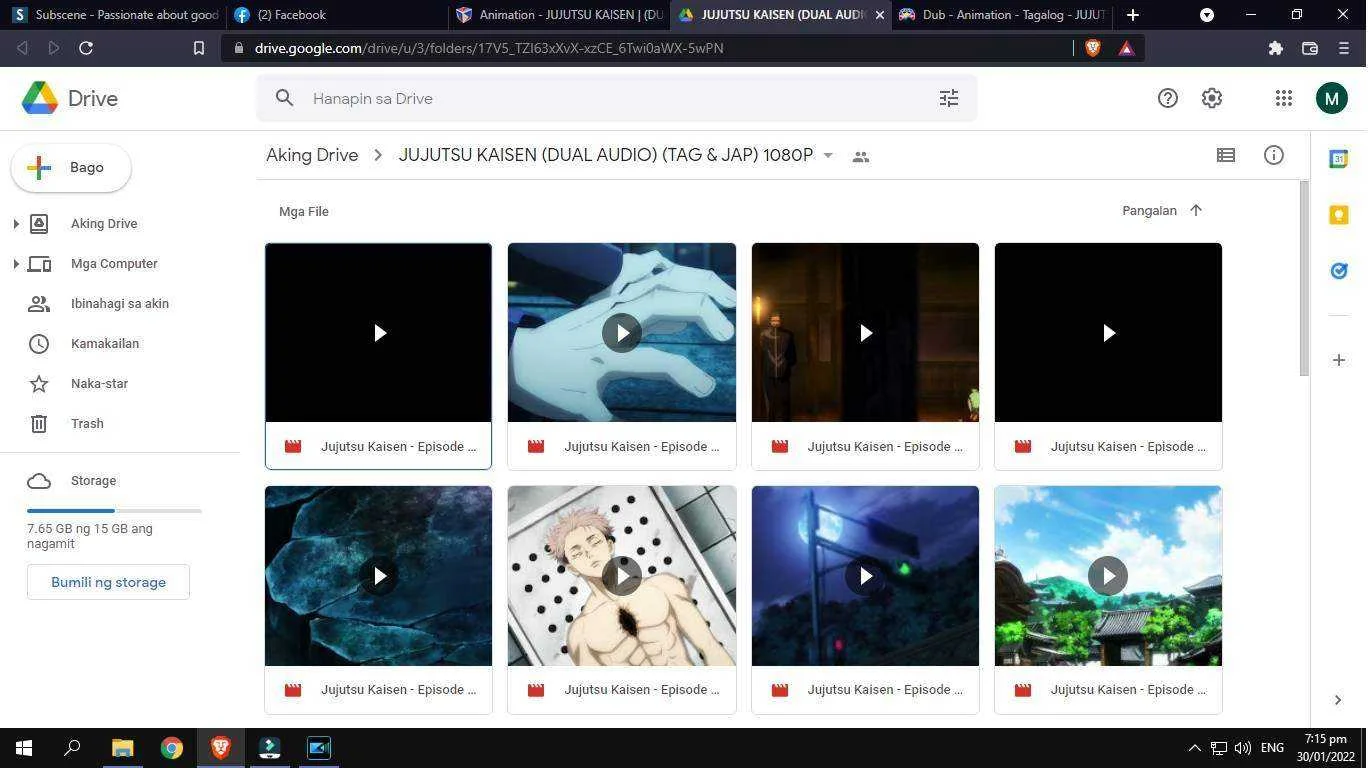Open Ibinahagi sa akin in sidebar
Image resolution: width=1368 pixels, height=768 pixels.
pos(120,304)
